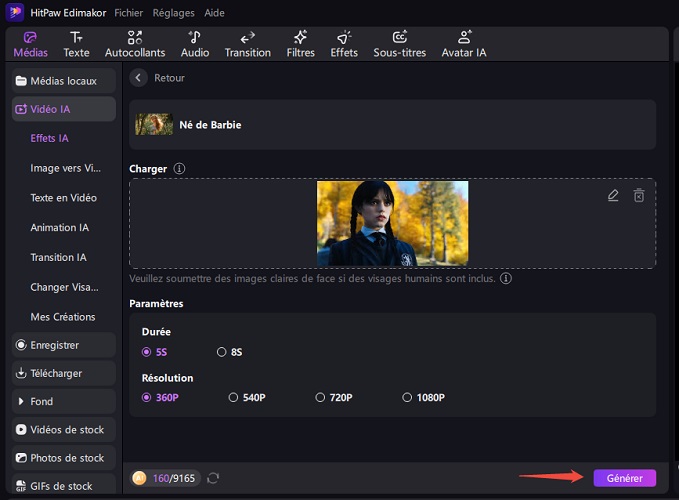Delete the uploaded image with trash icon

click(639, 196)
